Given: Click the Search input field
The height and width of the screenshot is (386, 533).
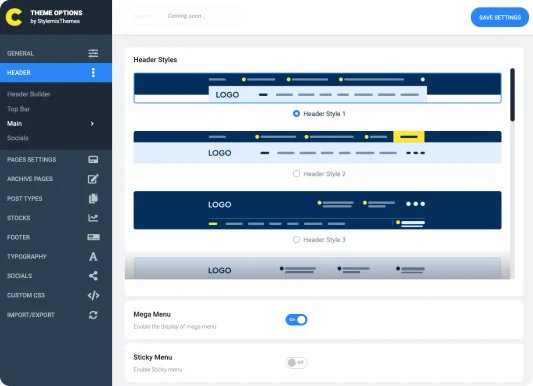Looking at the screenshot, I should pyautogui.click(x=186, y=16).
